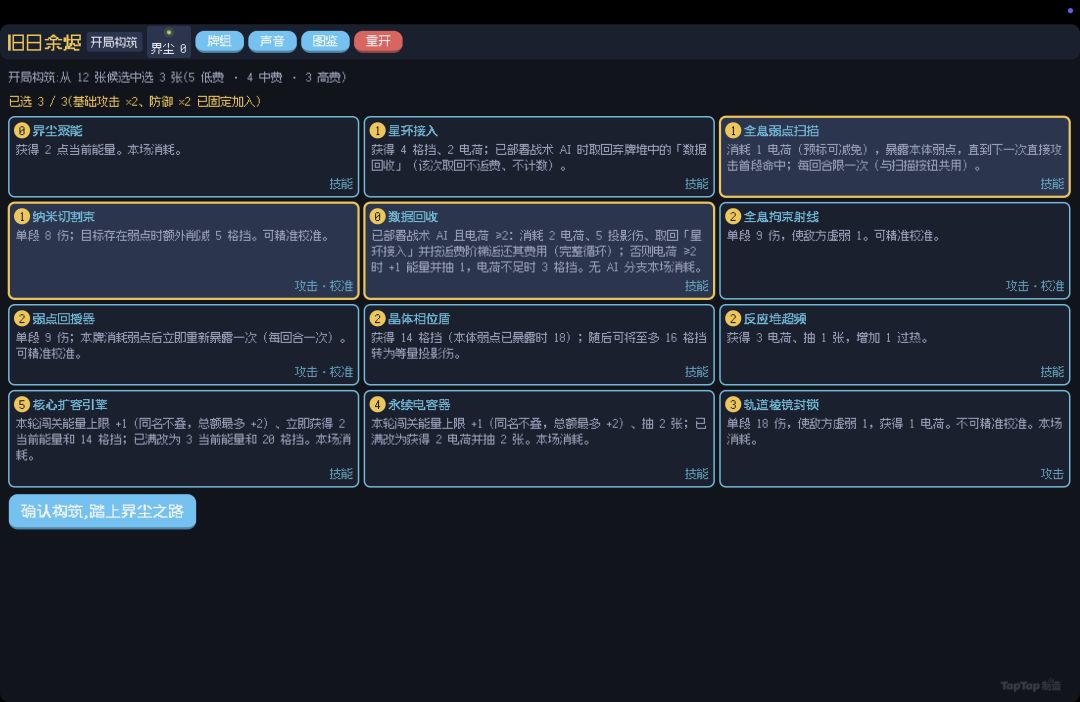Click the 开局构筑 phase tag in the header
The width and height of the screenshot is (1080, 702).
click(114, 42)
